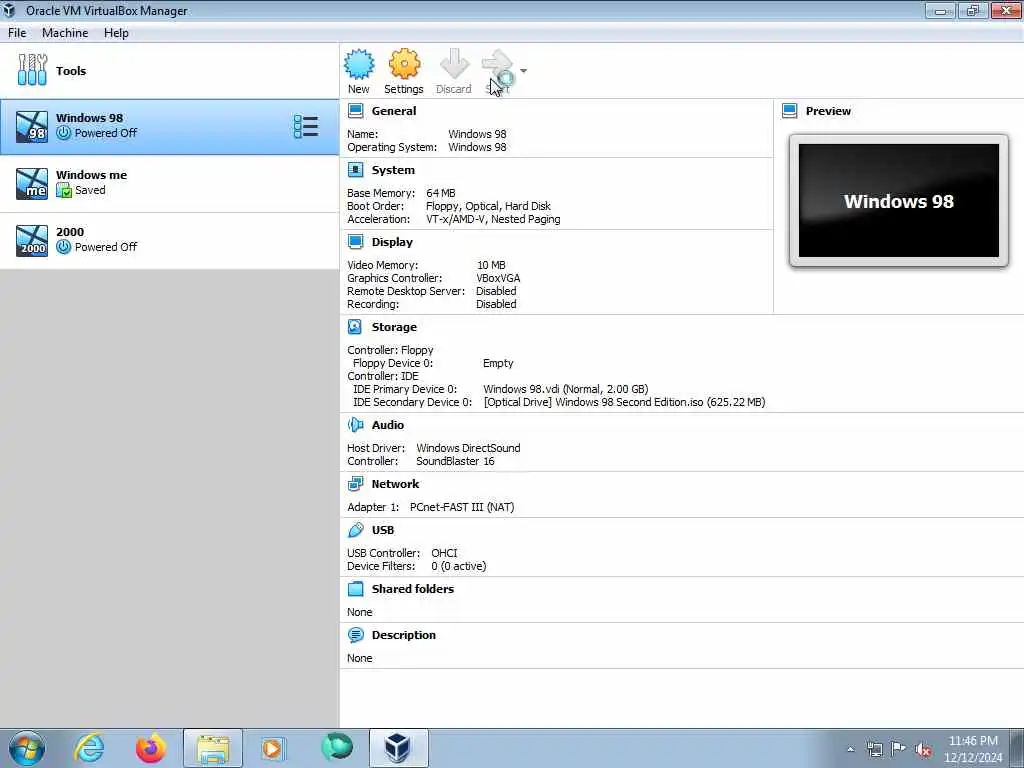Open the Start button dropdown arrow
The image size is (1024, 768).
pos(523,71)
